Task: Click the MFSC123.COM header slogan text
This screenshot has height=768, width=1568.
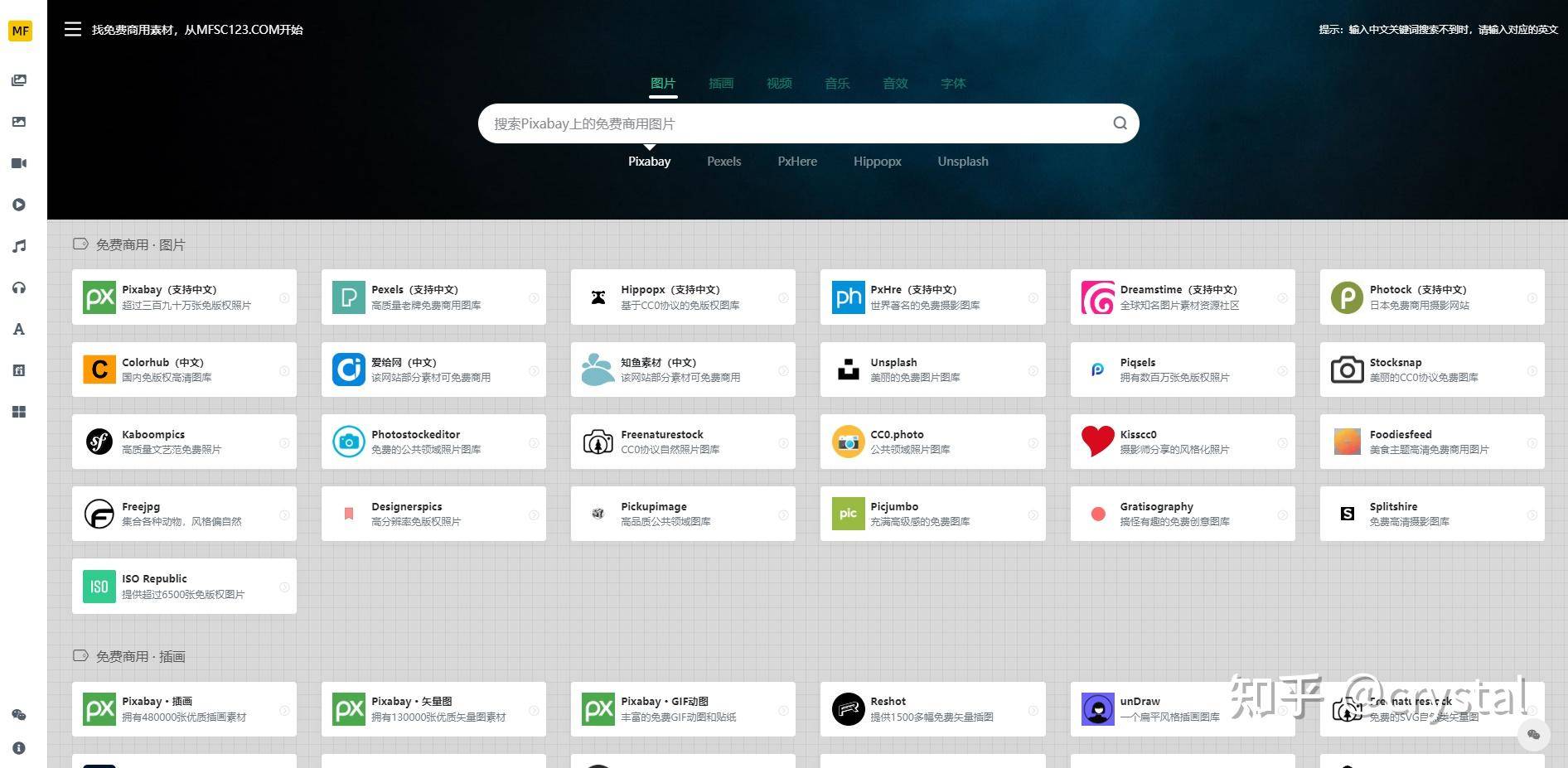Action: tap(197, 30)
